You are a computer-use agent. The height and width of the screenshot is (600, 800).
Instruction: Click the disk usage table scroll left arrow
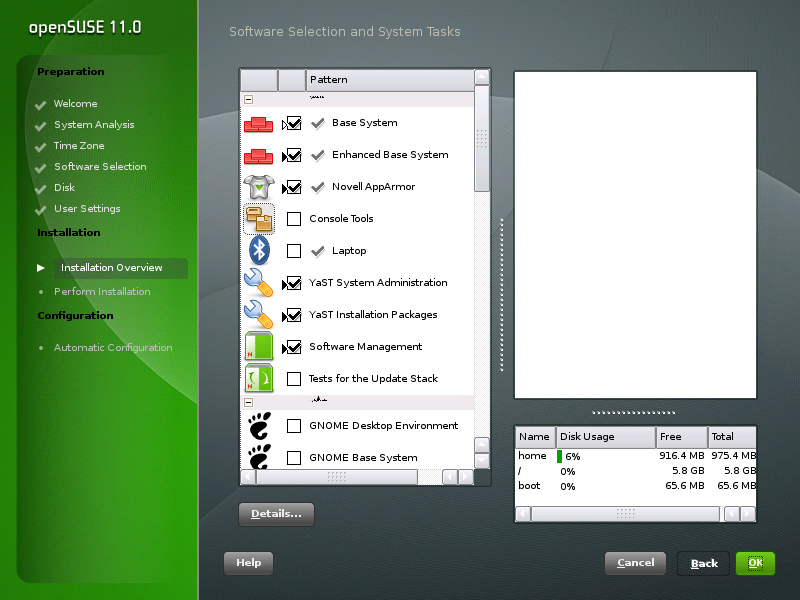click(523, 514)
